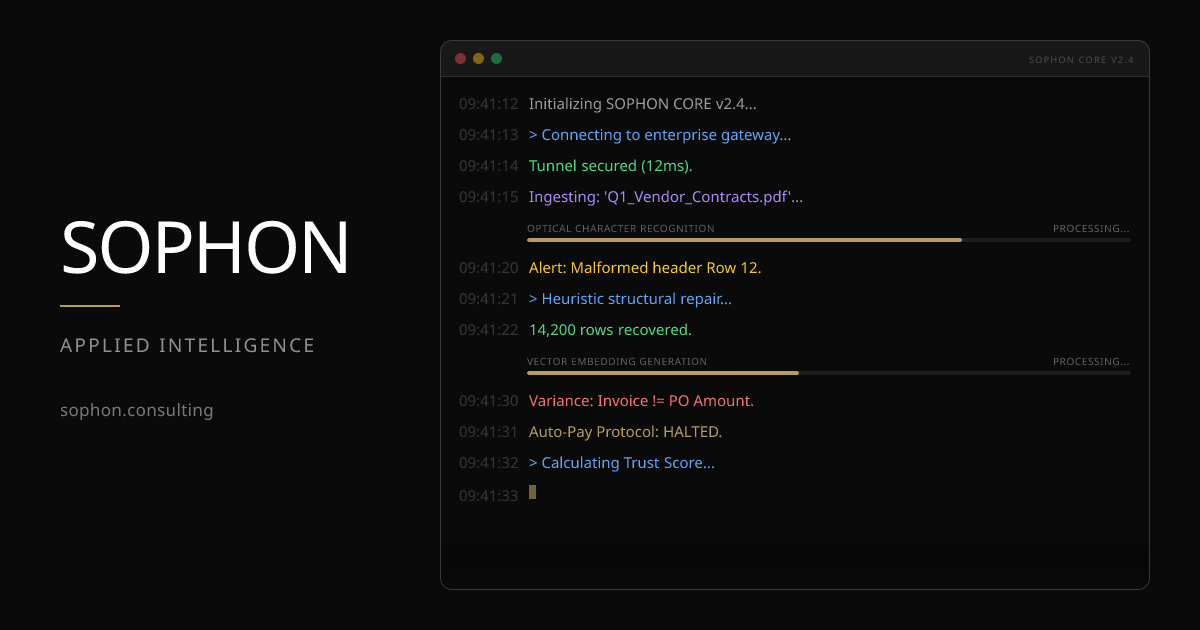Image resolution: width=1200 pixels, height=630 pixels.
Task: Select the 'Heuristic structural repair...' line
Action: coord(630,299)
